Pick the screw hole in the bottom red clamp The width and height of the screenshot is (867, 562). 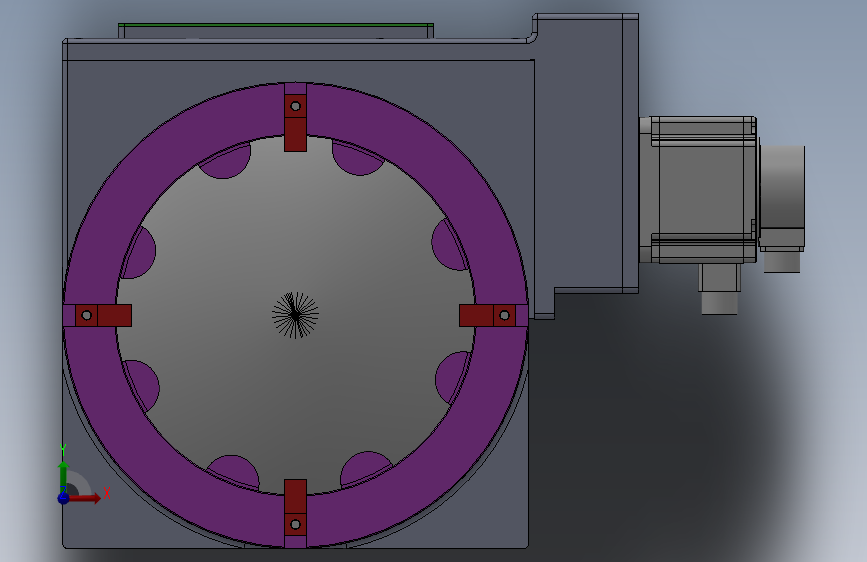[x=295, y=524]
